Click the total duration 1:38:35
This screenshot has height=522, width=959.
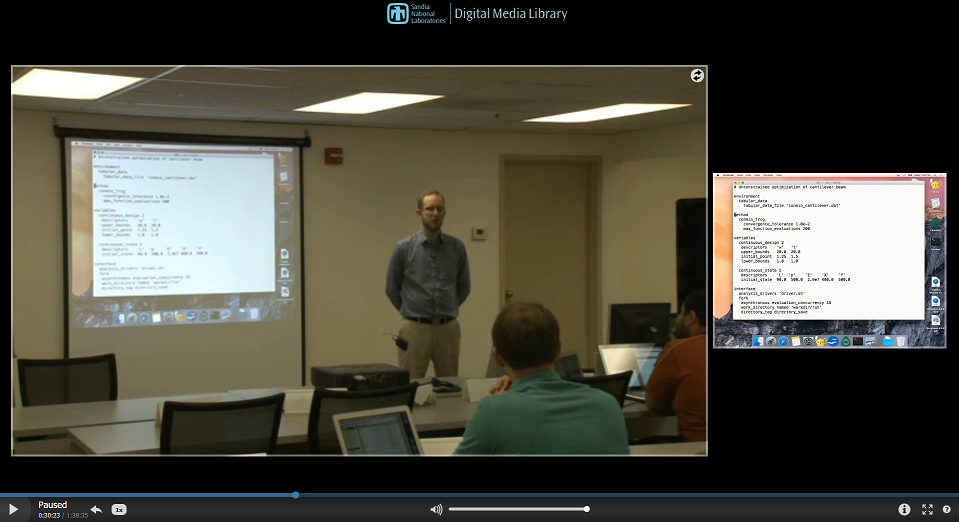78,515
